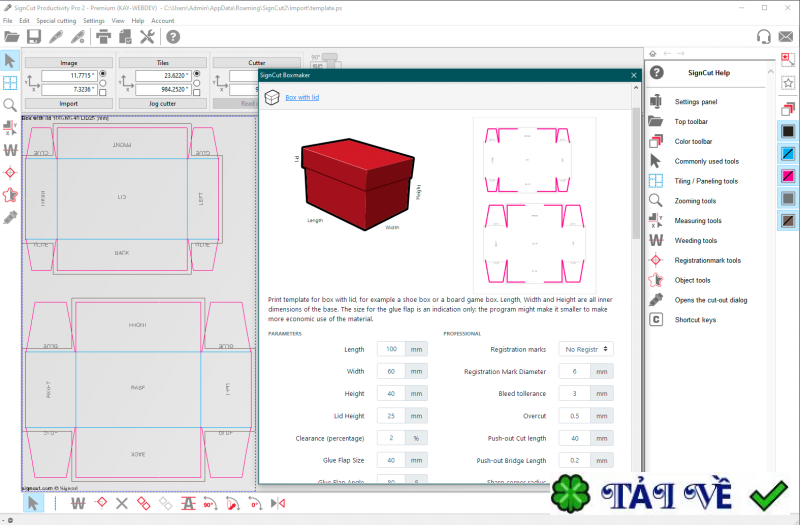Viewport: 800px width, 525px height.
Task: Click the Mirror icon in bottom toolbar
Action: click(279, 503)
